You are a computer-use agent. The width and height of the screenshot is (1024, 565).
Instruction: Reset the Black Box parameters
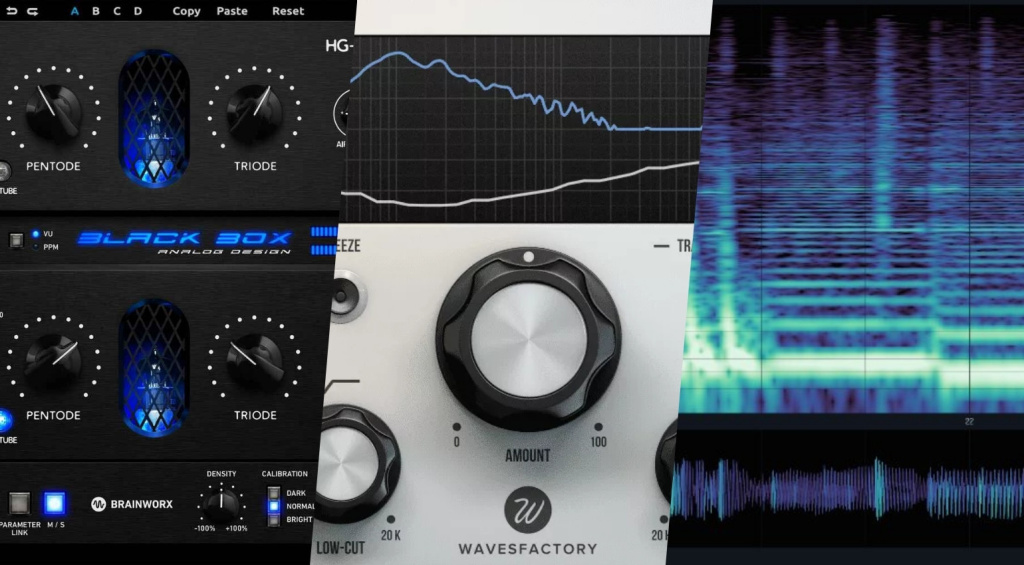click(288, 11)
